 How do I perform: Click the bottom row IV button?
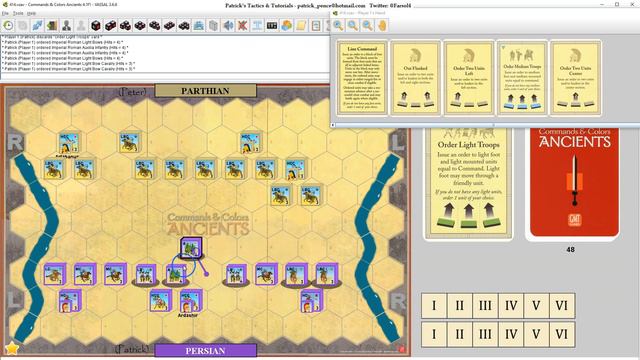click(x=511, y=334)
